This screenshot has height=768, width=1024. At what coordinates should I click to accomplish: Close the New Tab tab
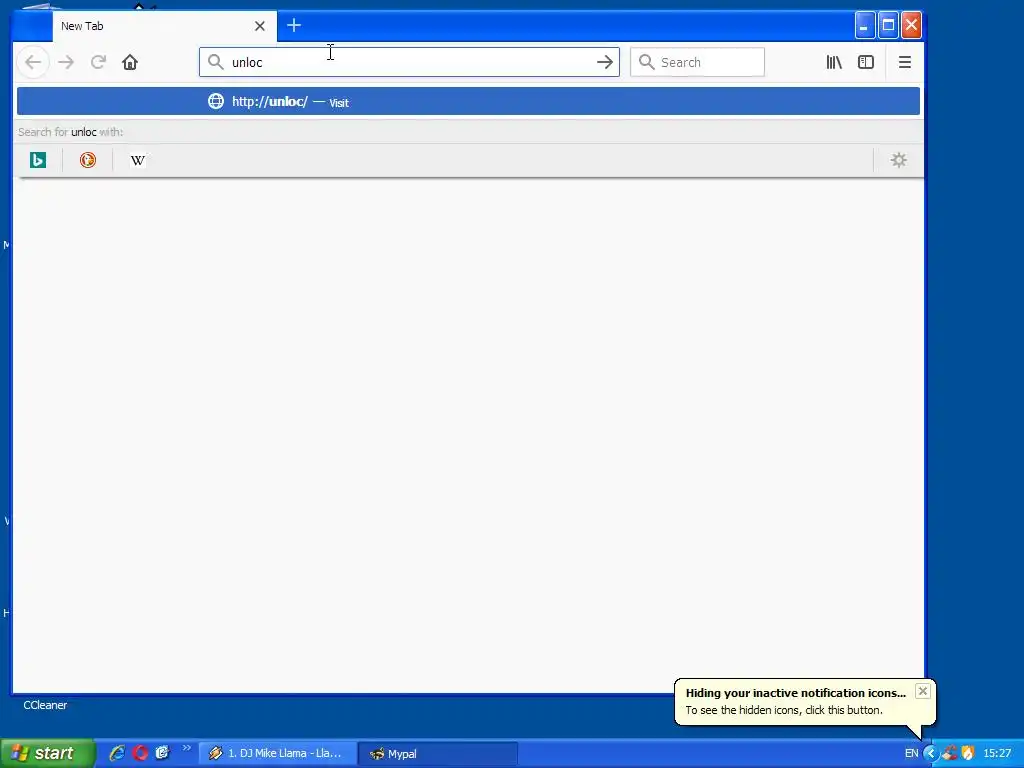pyautogui.click(x=260, y=26)
